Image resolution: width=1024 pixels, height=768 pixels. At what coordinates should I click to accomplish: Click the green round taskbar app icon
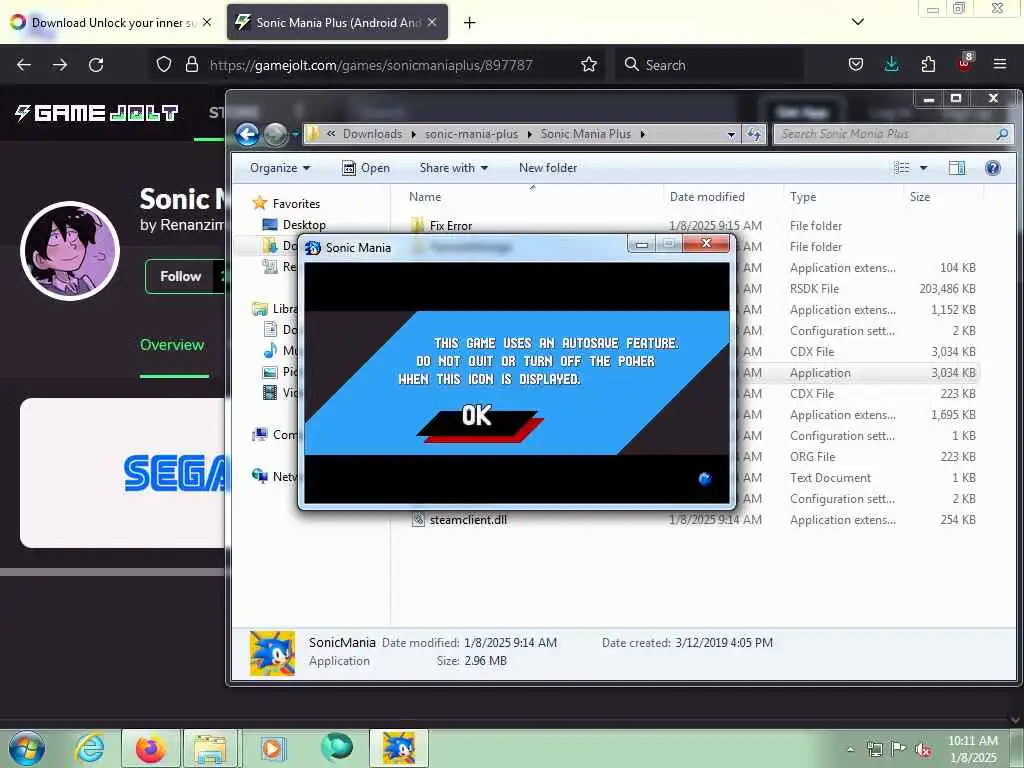pyautogui.click(x=336, y=748)
